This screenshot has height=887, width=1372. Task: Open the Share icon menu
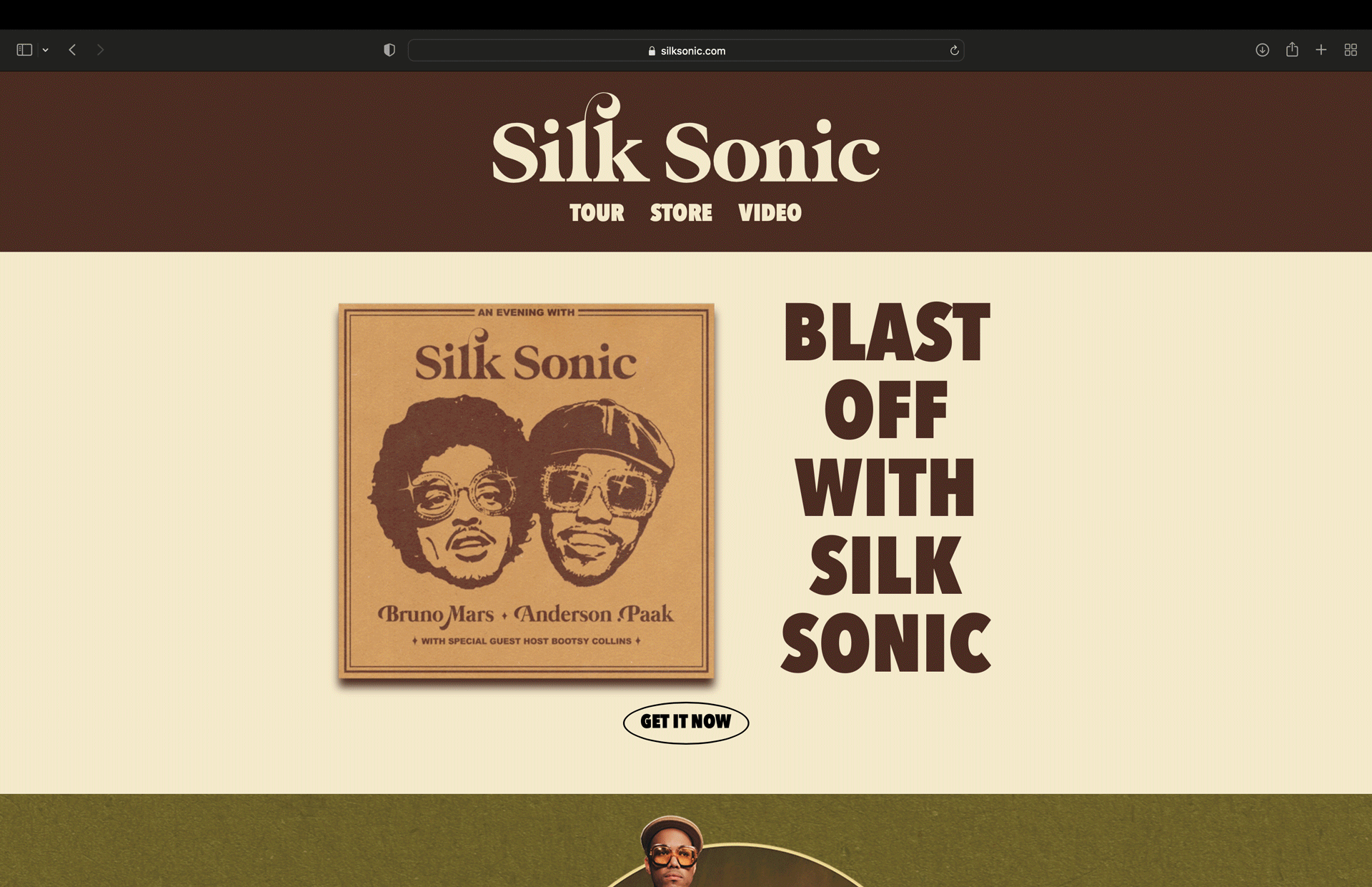(1292, 49)
